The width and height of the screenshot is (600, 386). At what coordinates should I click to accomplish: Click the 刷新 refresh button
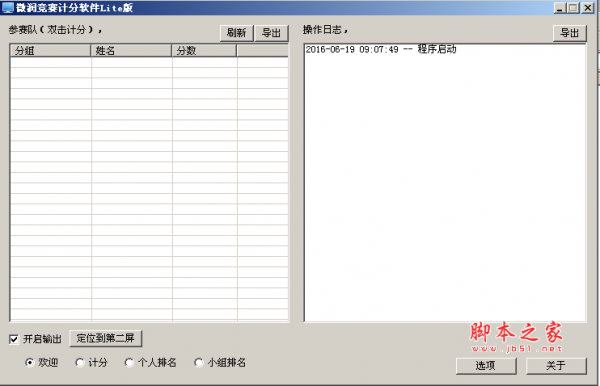point(236,33)
